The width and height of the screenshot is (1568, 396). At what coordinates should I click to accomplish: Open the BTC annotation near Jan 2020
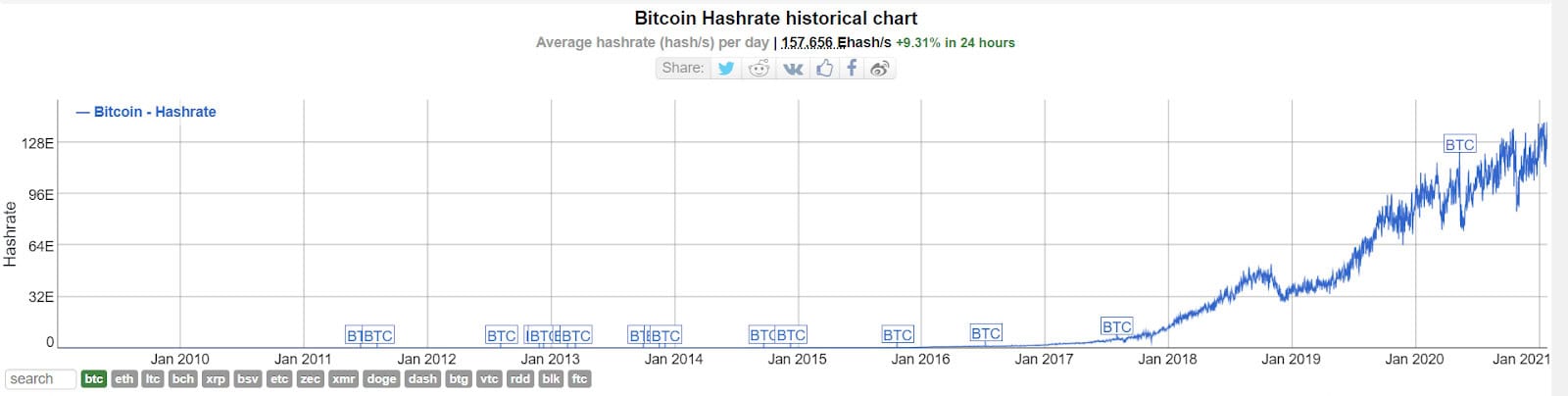coord(1459,144)
